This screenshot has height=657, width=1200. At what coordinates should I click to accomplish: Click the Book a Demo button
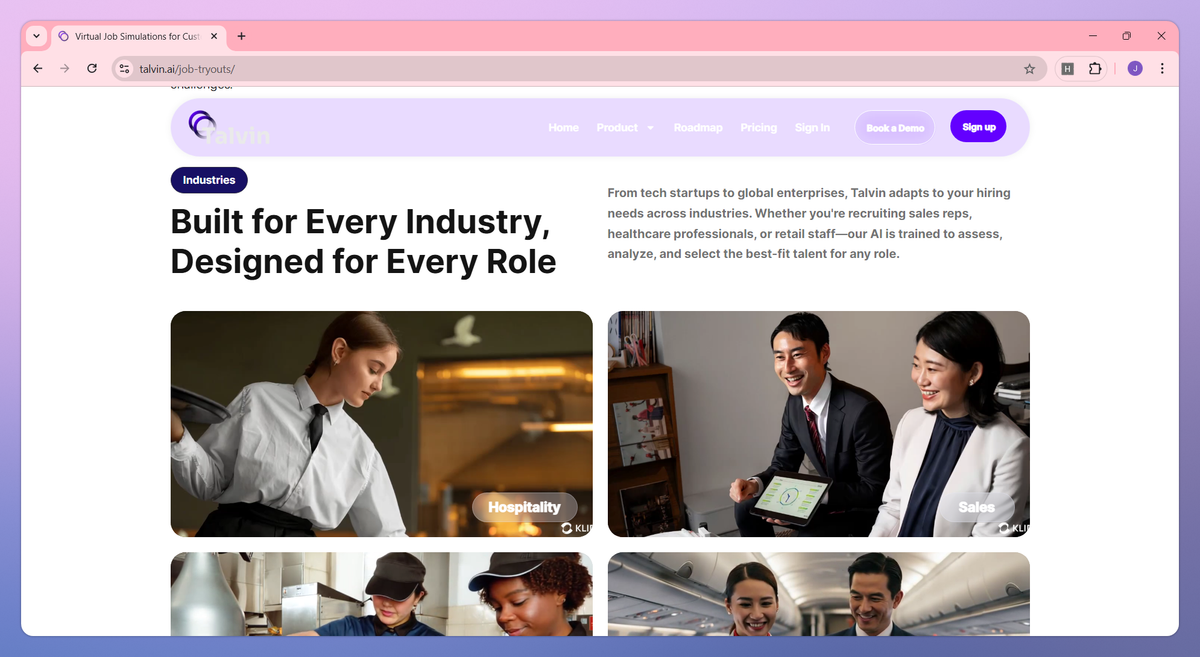(895, 128)
